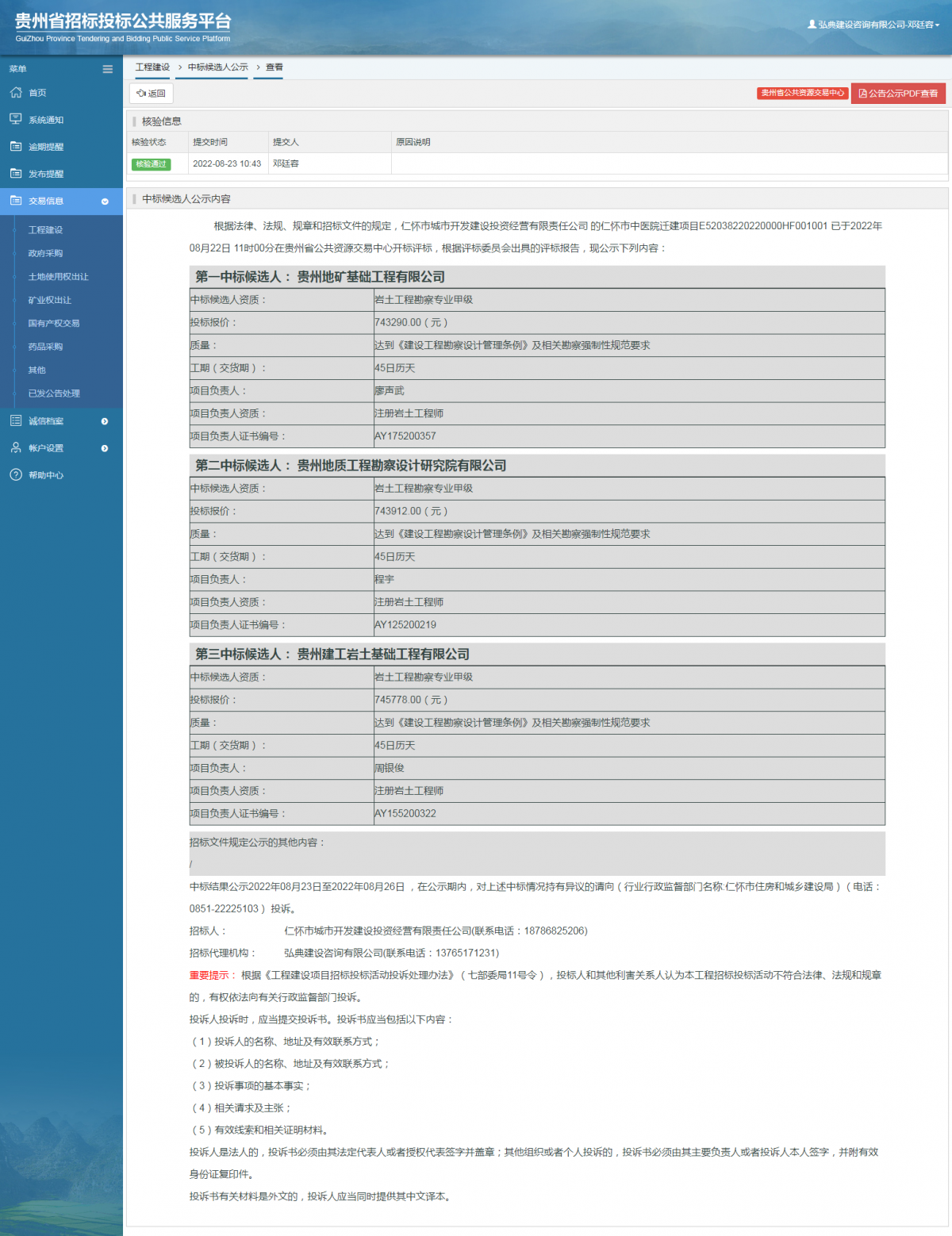Select 其他 submenu item
The height and width of the screenshot is (1236, 952).
coord(36,370)
